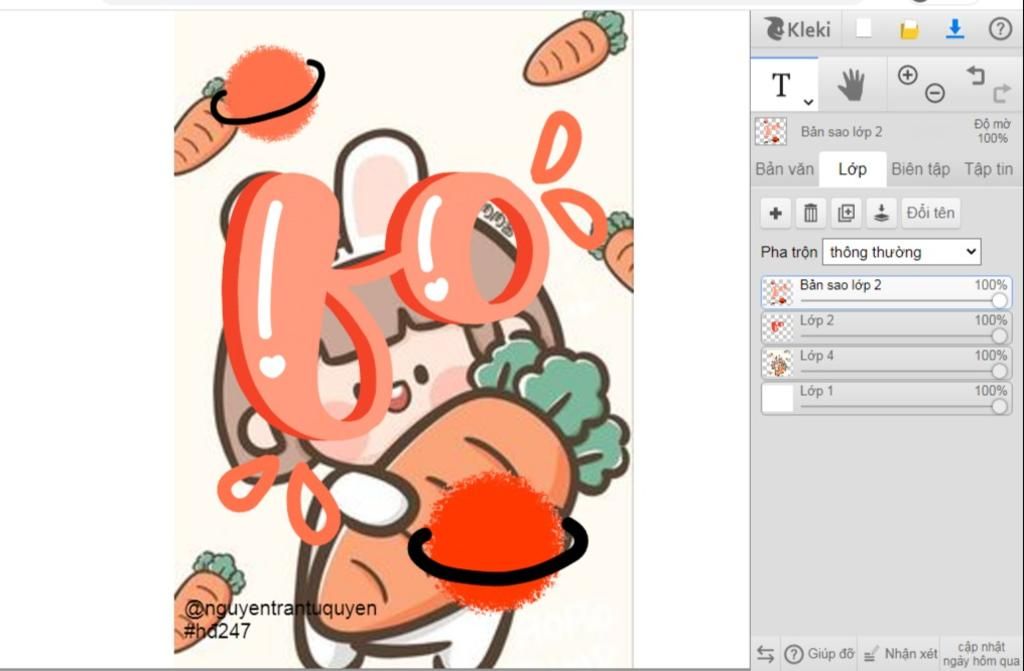
Task: Expand the tool selection chevron
Action: (x=808, y=102)
